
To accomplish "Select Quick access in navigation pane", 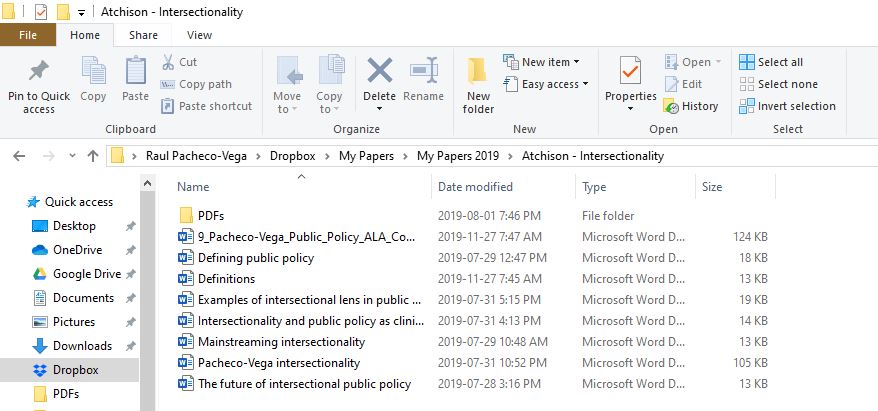I will 69,202.
